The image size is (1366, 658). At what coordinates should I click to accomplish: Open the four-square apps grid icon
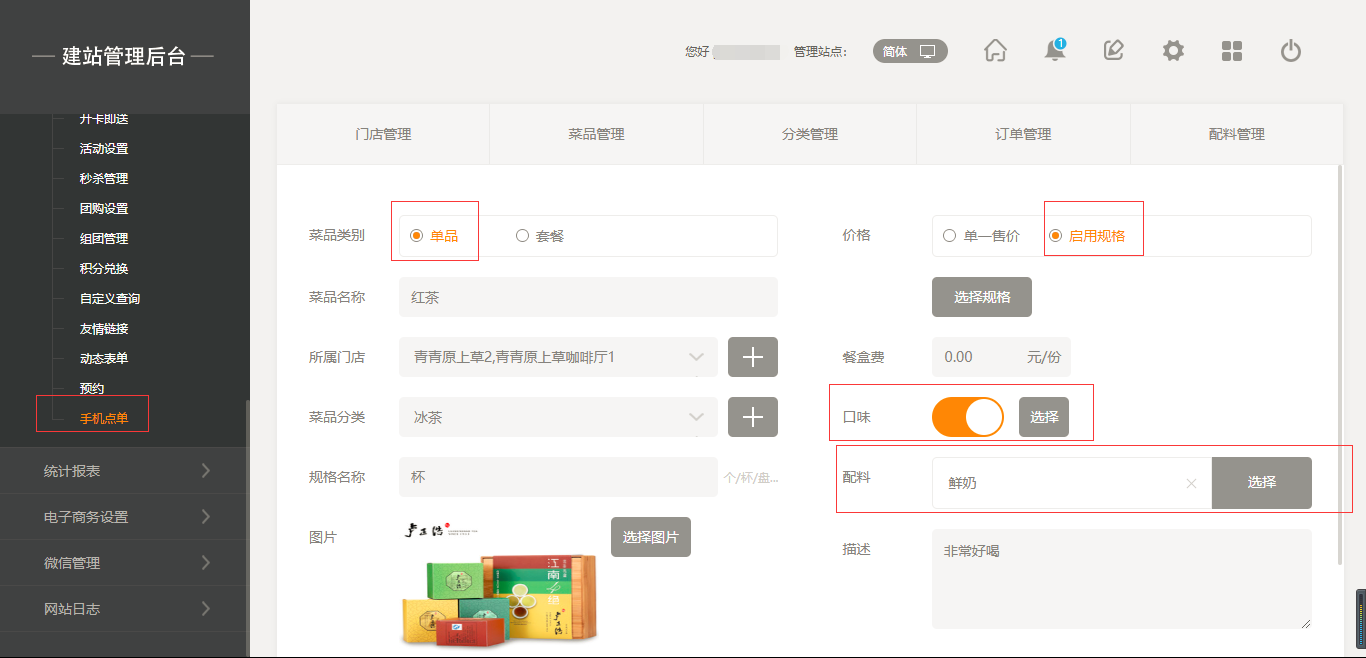pyautogui.click(x=1232, y=51)
